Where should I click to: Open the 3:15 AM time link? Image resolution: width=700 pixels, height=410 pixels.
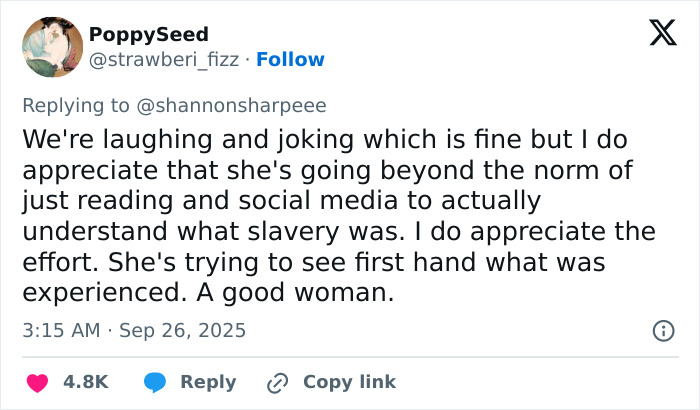point(60,330)
